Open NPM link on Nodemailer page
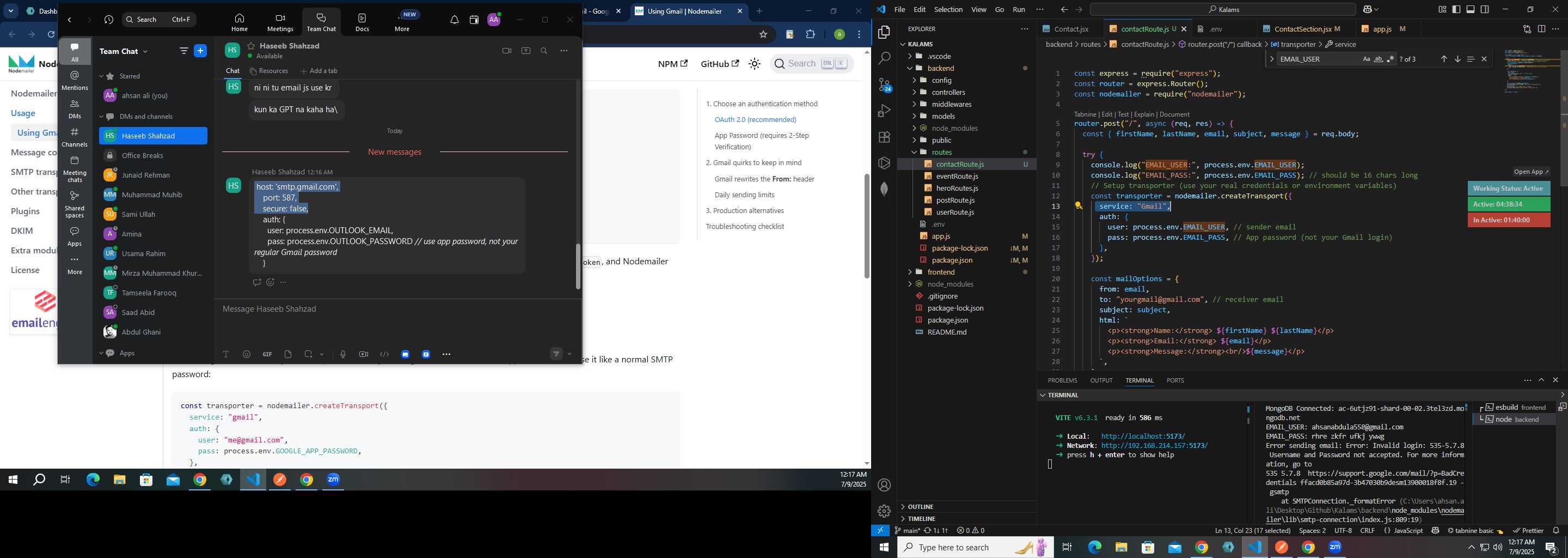Image resolution: width=1568 pixels, height=558 pixels. [672, 64]
